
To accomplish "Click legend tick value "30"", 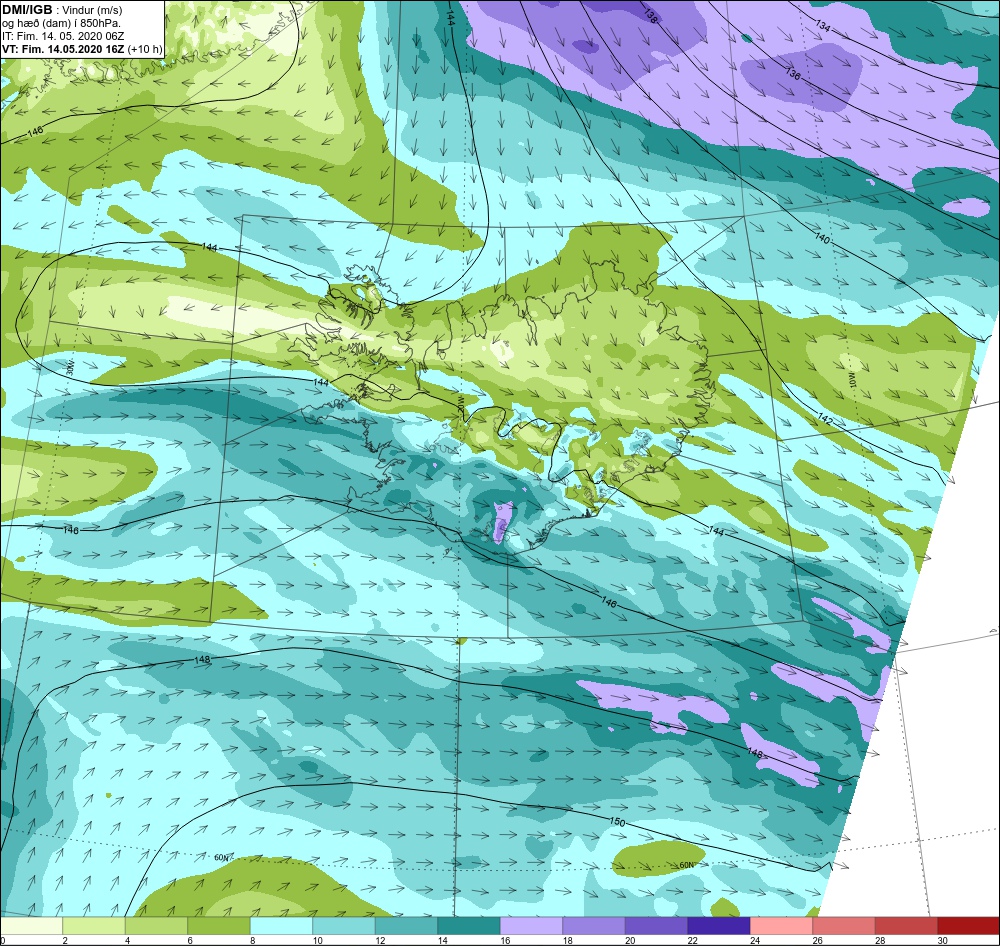I will [x=943, y=940].
